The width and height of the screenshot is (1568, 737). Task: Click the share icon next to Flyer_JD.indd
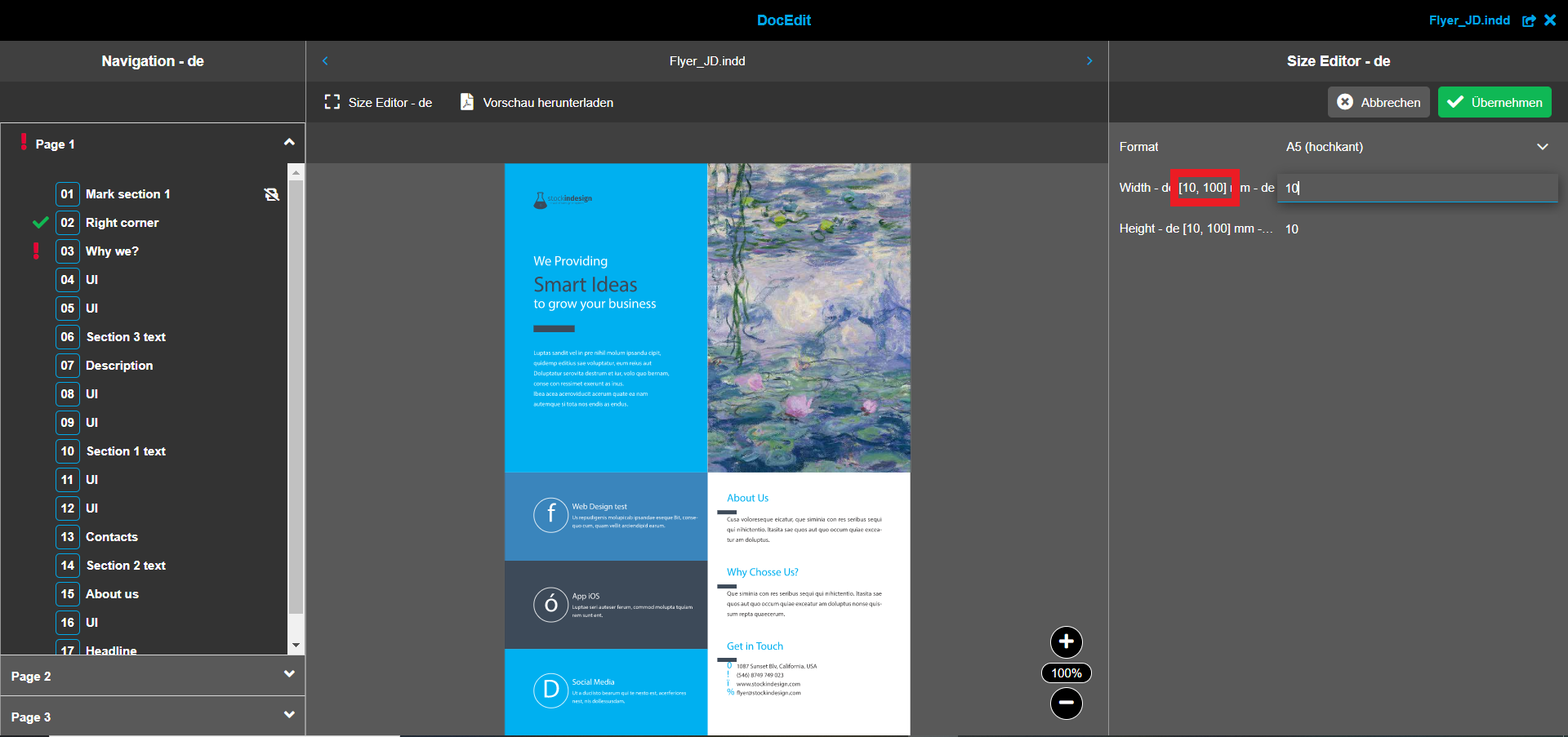click(x=1529, y=20)
